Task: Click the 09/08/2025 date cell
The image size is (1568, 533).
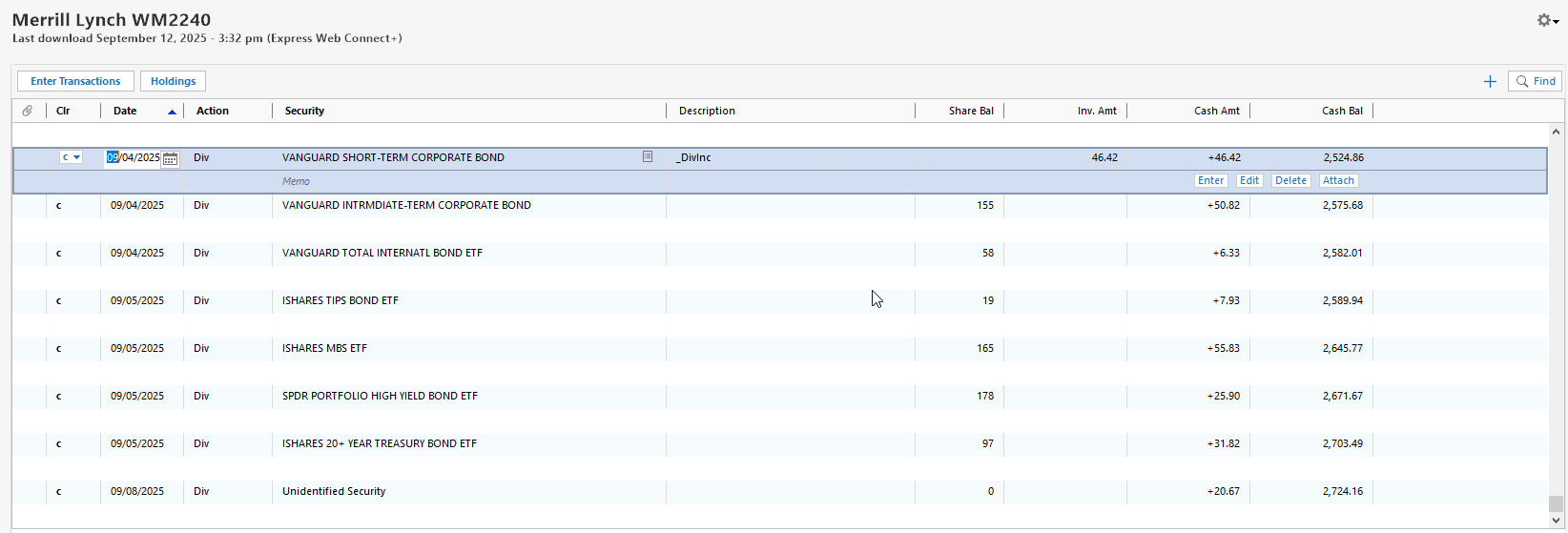Action: 137,491
